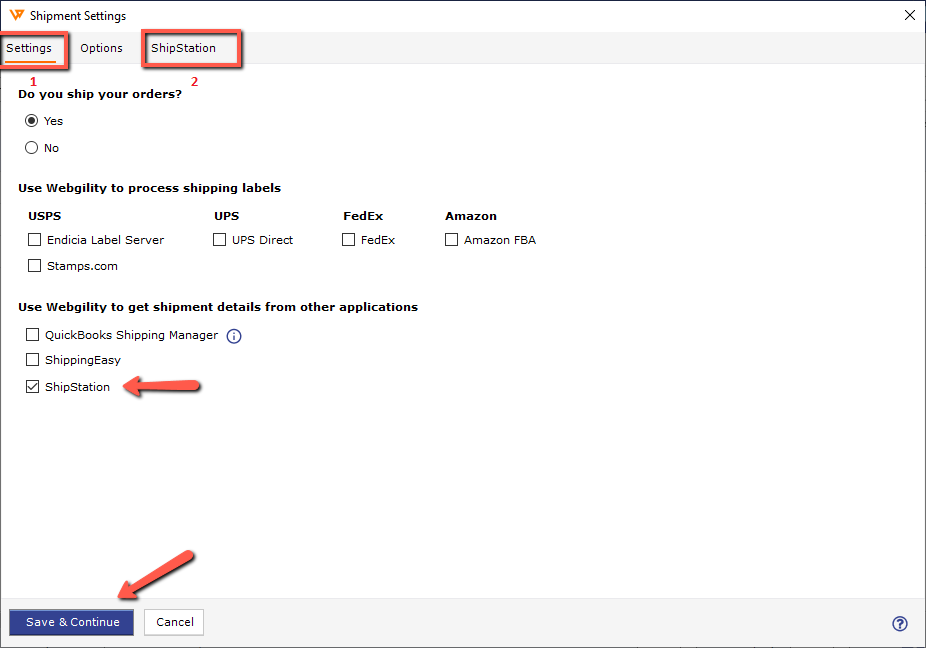Viewport: 926px width, 648px height.
Task: Click the Cancel button
Action: tap(174, 622)
